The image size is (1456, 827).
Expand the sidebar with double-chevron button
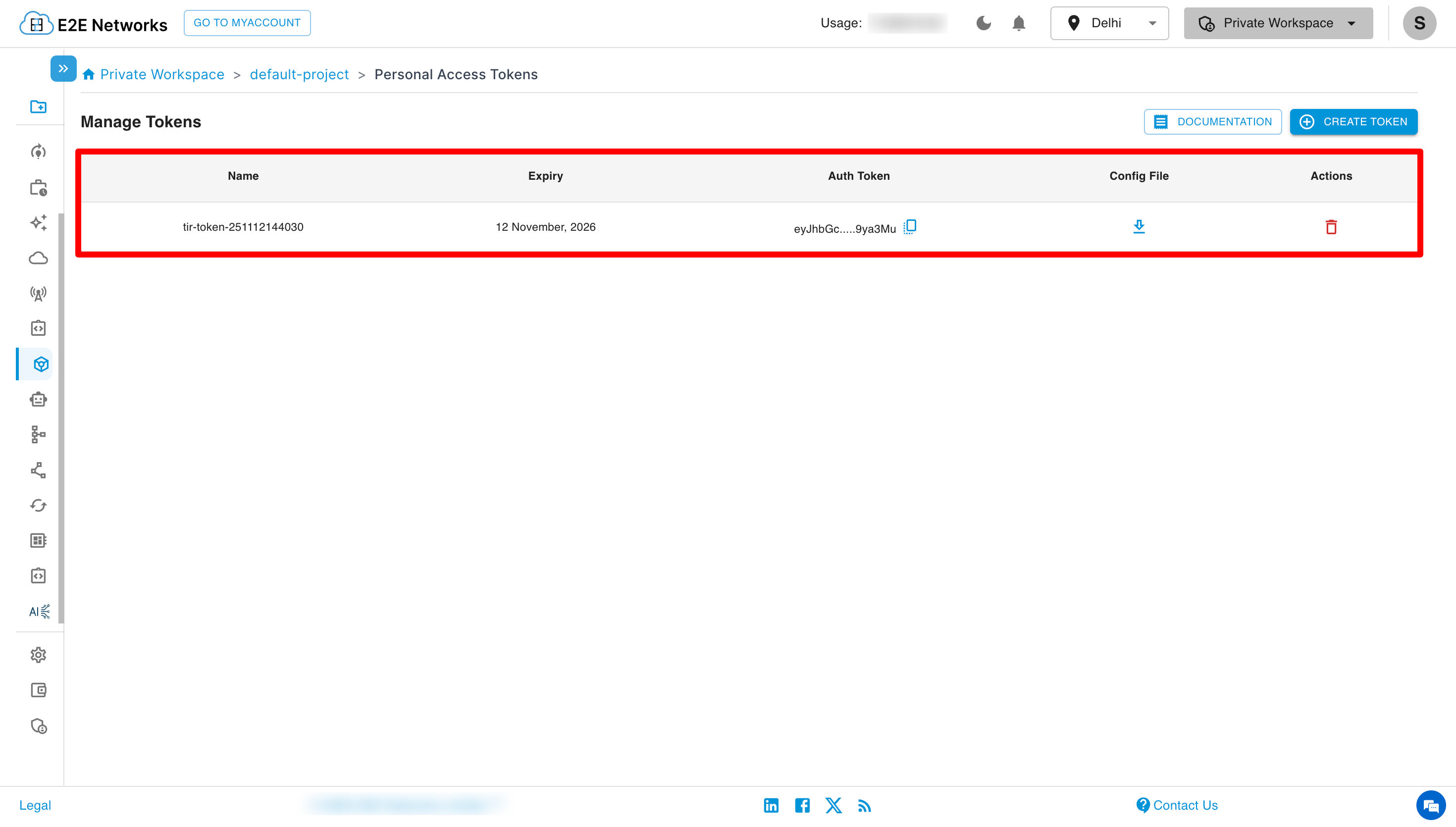[63, 69]
